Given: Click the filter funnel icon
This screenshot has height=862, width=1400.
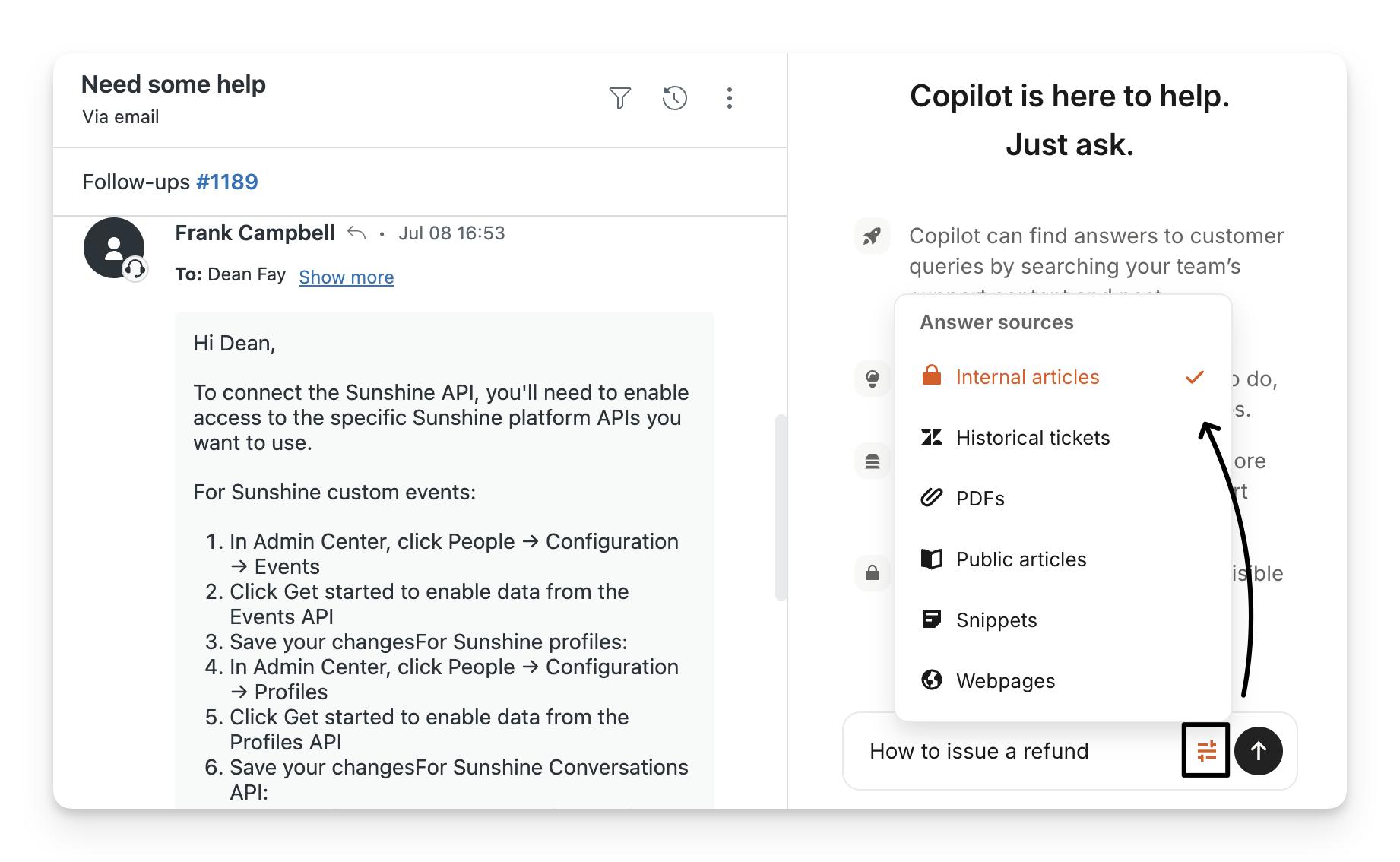Looking at the screenshot, I should (619, 98).
